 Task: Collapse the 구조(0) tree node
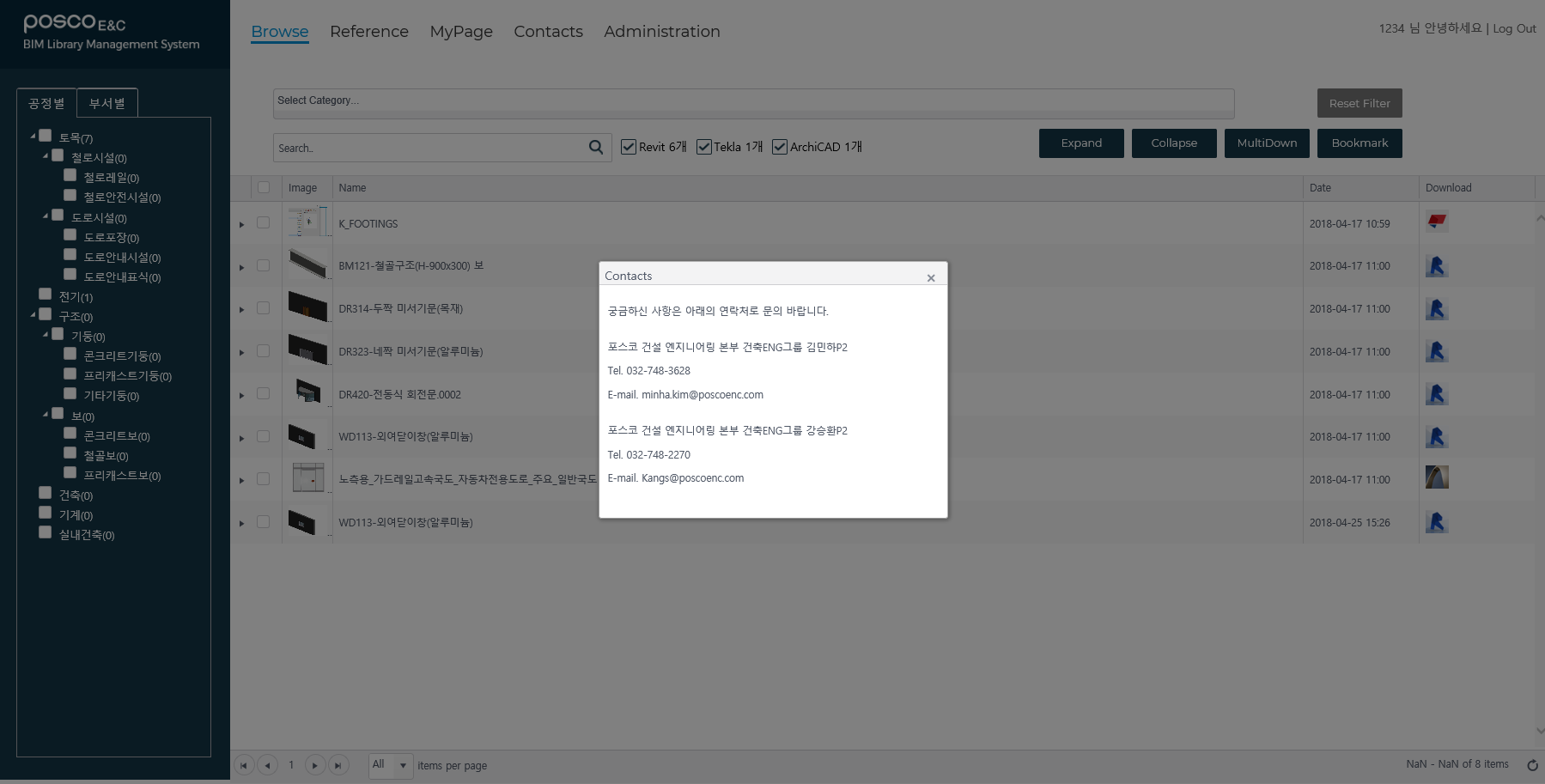(x=33, y=314)
